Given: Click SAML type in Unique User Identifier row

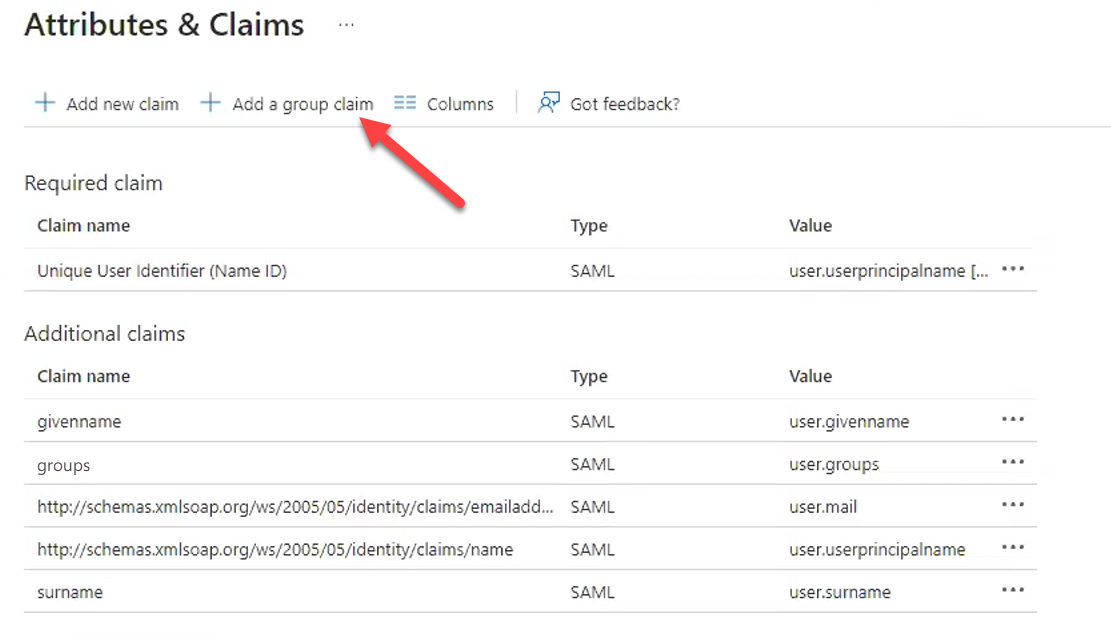Looking at the screenshot, I should pyautogui.click(x=592, y=271).
